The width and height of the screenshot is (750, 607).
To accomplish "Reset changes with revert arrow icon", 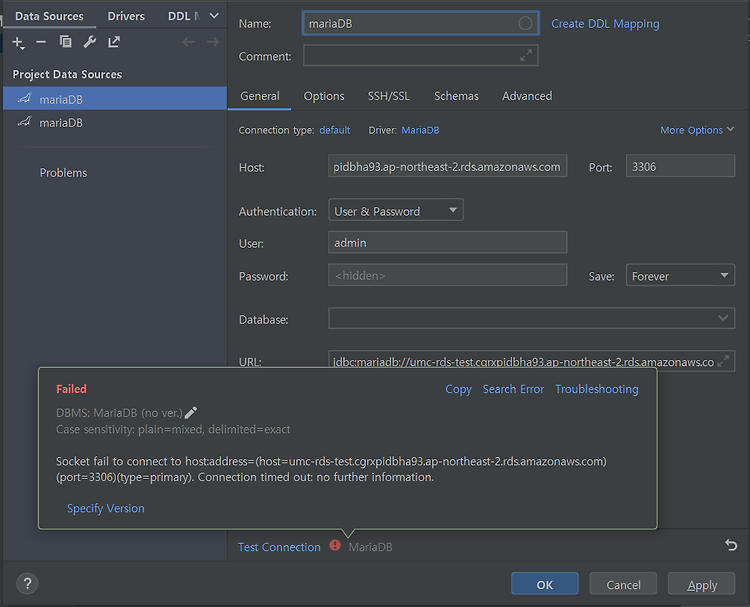I will [731, 545].
